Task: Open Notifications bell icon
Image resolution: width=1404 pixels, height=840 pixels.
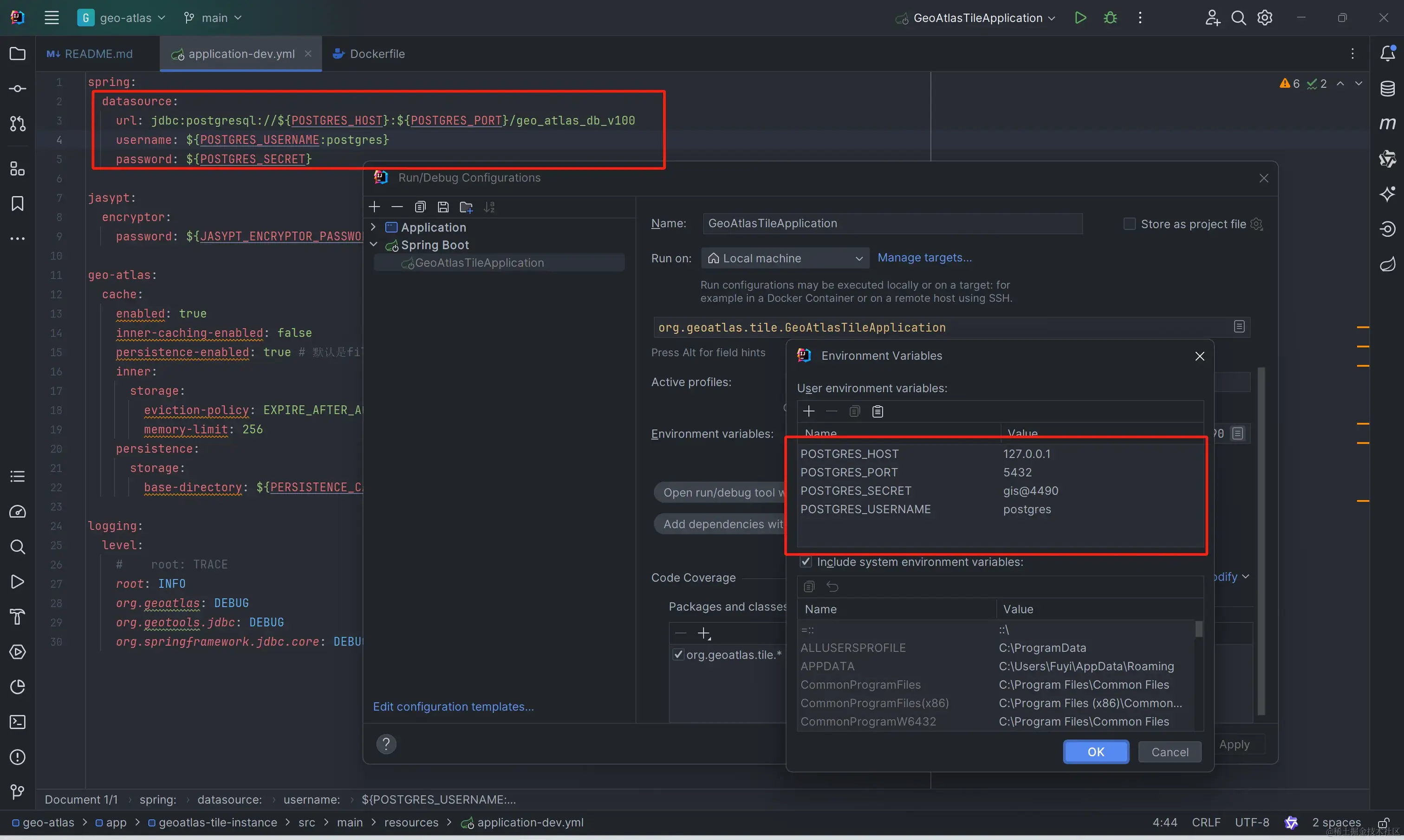Action: [1388, 53]
